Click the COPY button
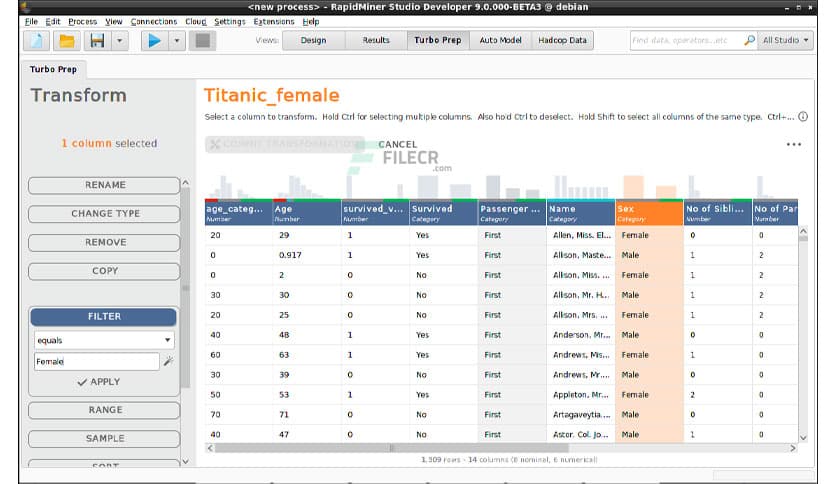 [104, 271]
